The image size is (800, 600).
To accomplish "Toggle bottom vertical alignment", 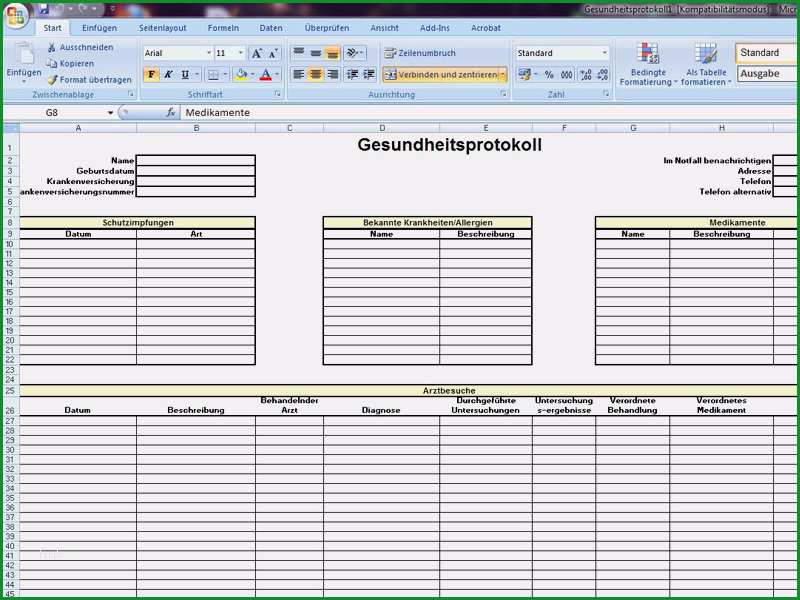I will coord(333,53).
